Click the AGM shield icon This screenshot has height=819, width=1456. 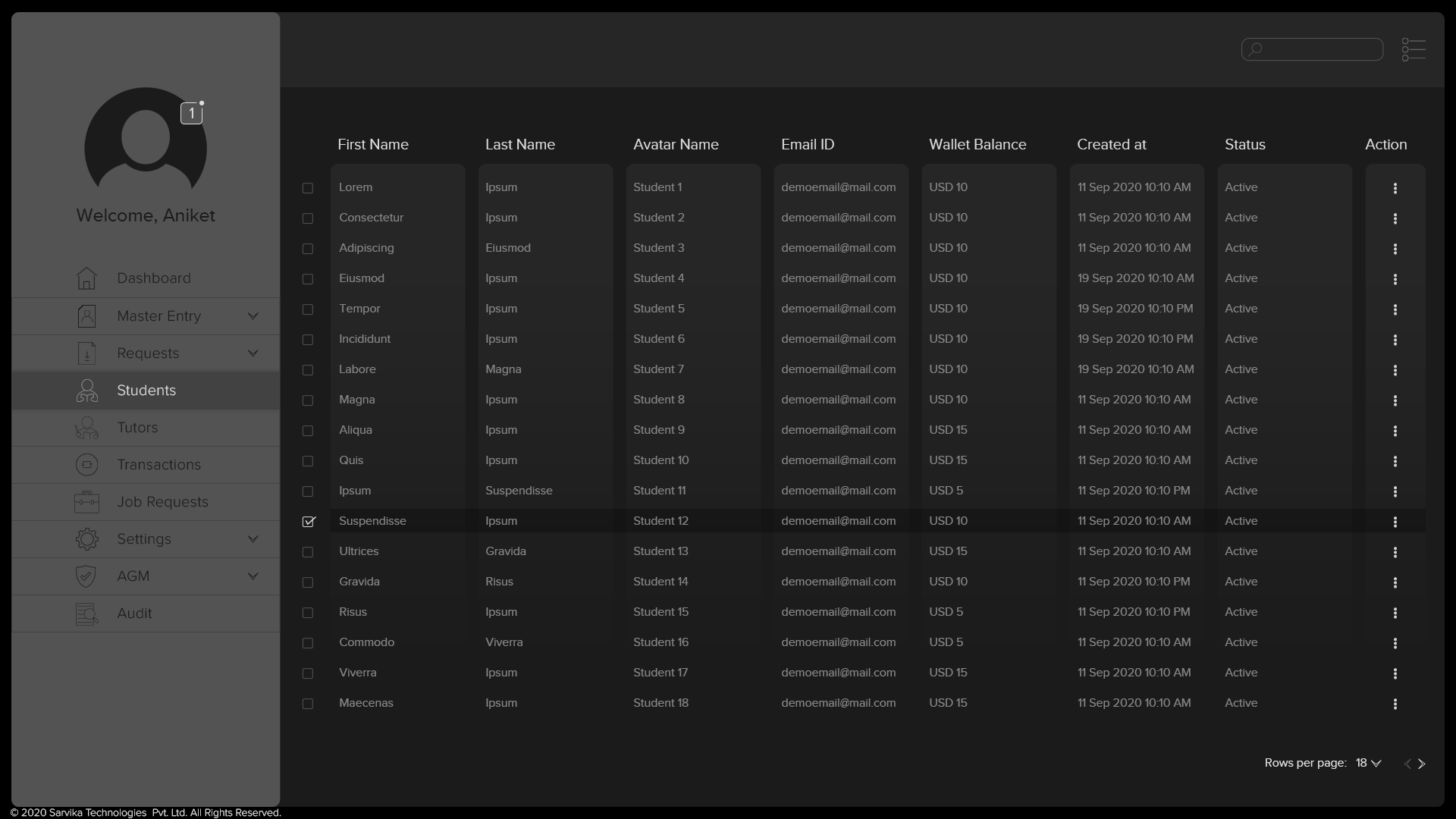86,576
